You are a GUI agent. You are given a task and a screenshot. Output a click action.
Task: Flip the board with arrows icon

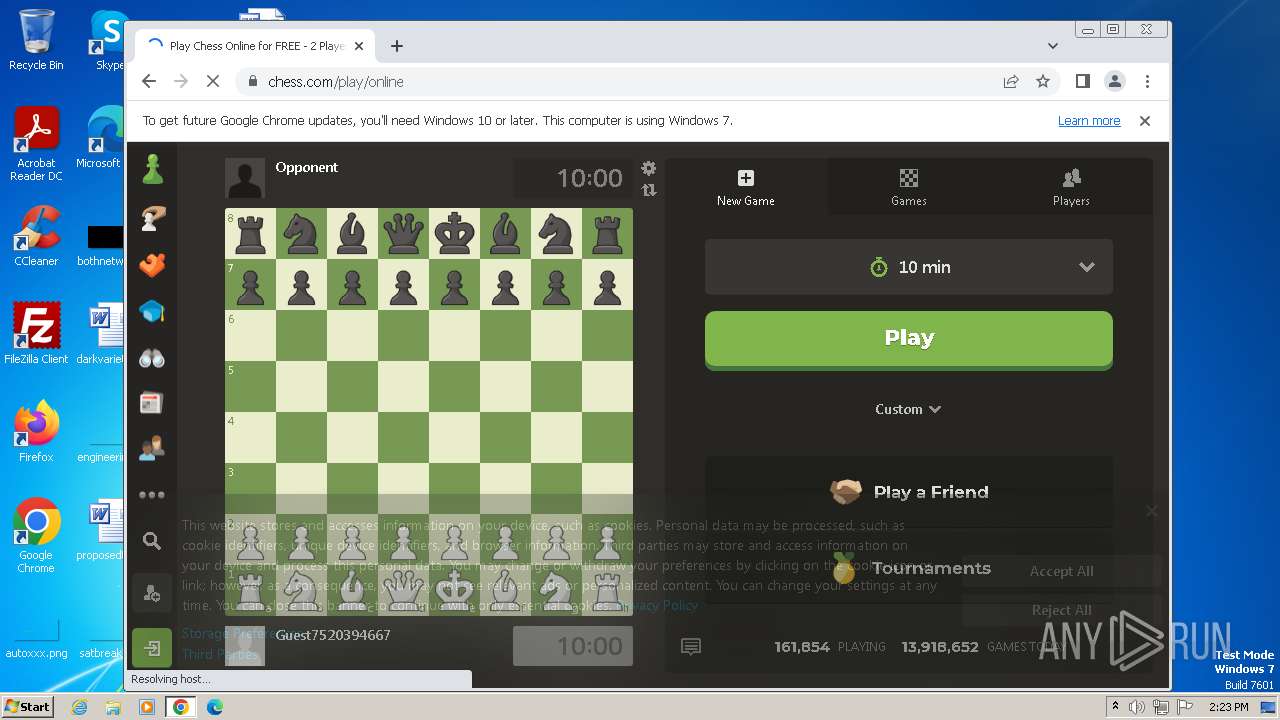coord(649,190)
